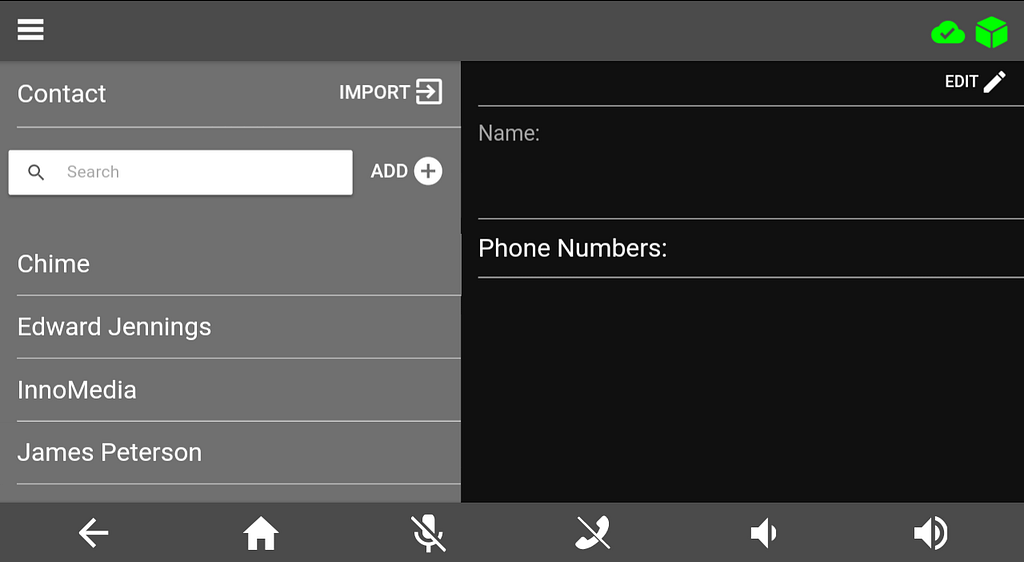Edit contact via the pencil icon
Image resolution: width=1024 pixels, height=562 pixels.
click(x=995, y=82)
